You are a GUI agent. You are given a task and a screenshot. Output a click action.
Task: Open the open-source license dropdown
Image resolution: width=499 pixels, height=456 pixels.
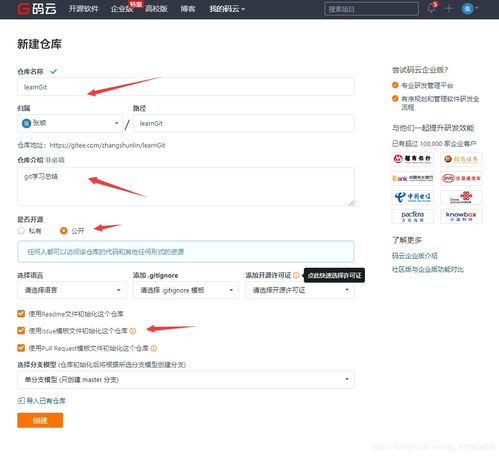tap(300, 290)
